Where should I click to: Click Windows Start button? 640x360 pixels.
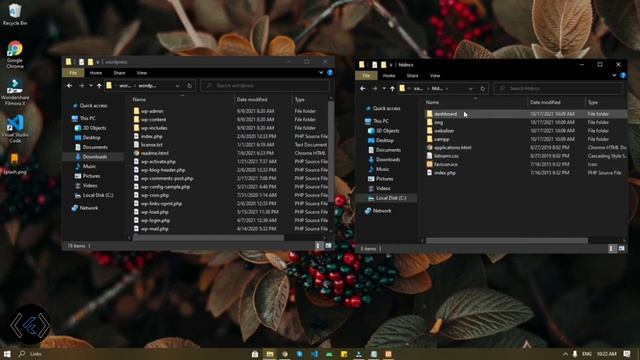tap(7, 354)
